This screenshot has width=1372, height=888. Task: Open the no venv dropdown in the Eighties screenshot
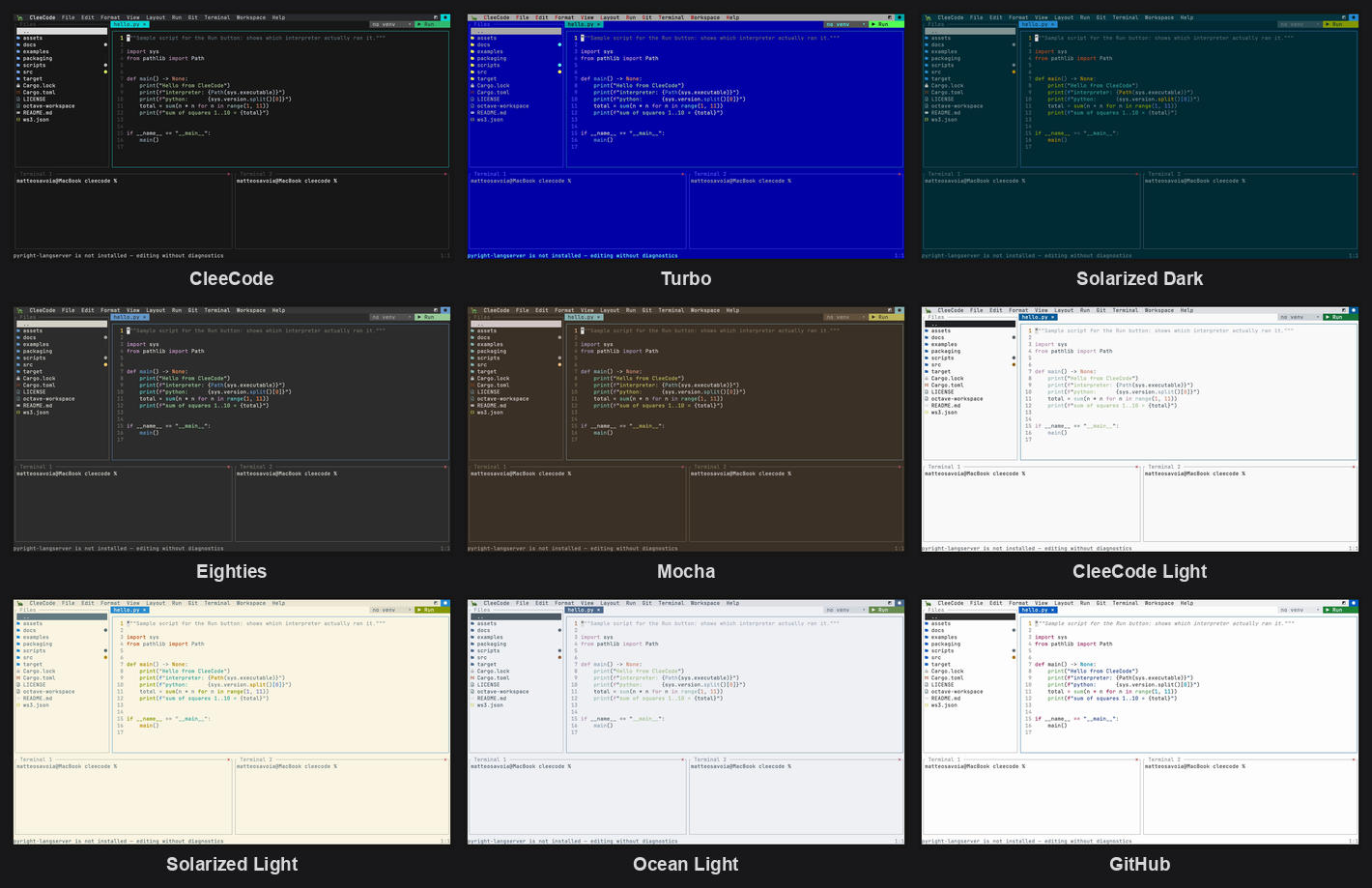point(392,317)
